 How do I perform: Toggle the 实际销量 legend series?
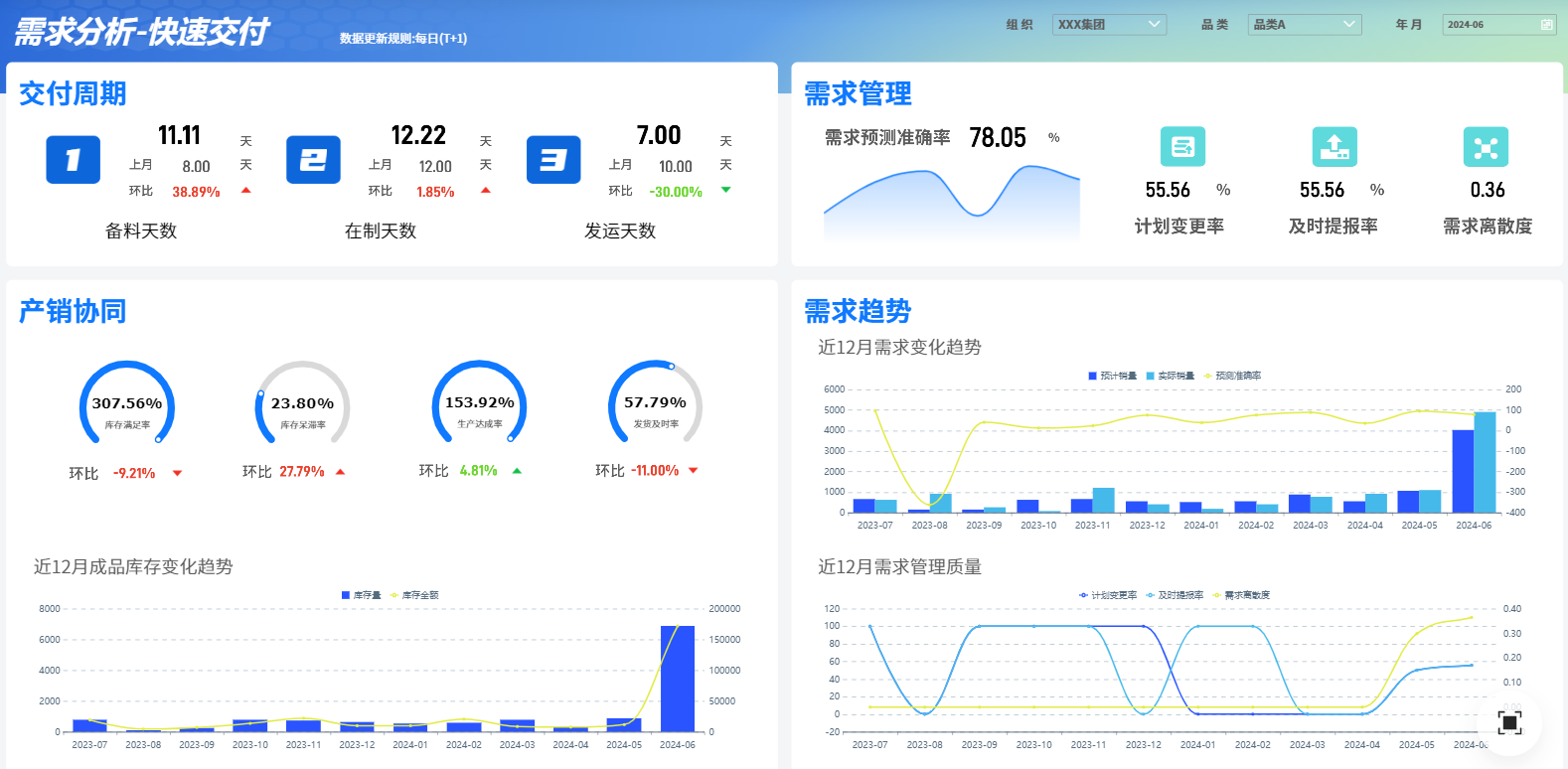[x=1171, y=376]
